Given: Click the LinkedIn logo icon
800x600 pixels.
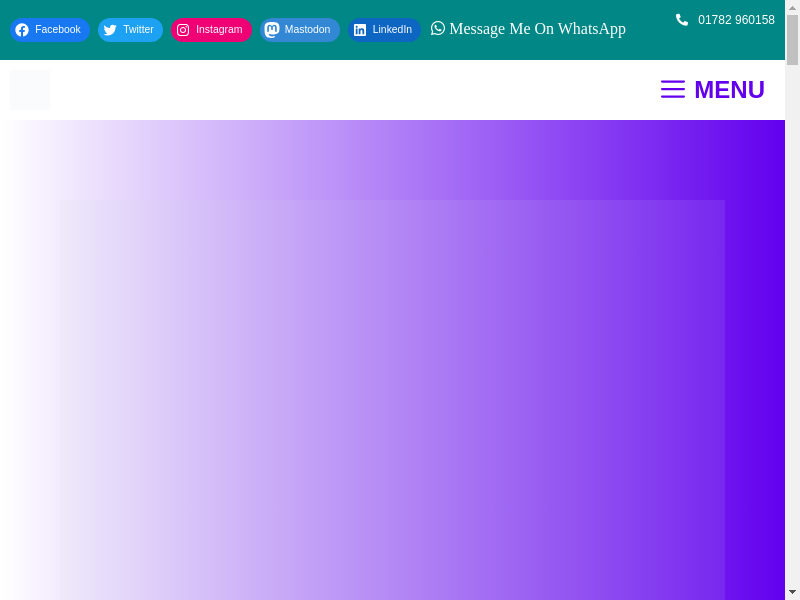Looking at the screenshot, I should point(360,30).
